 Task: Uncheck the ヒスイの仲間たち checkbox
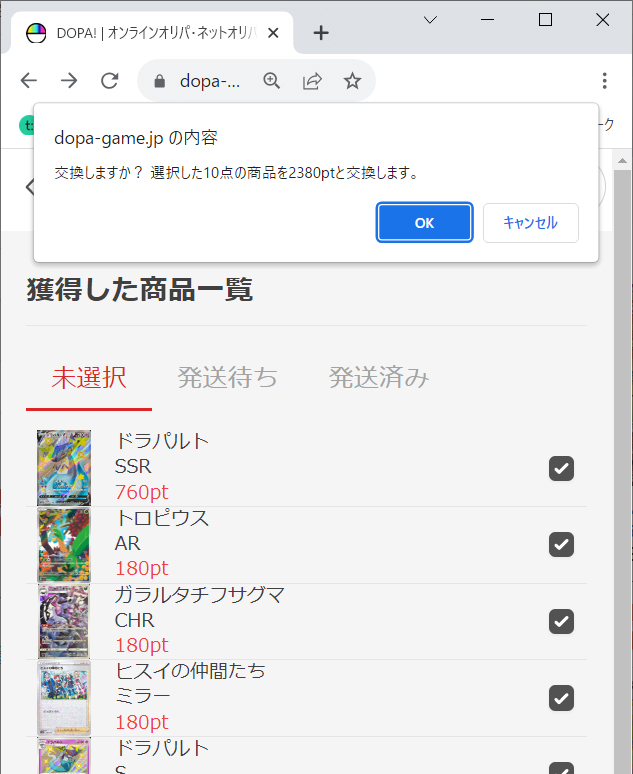tap(561, 698)
